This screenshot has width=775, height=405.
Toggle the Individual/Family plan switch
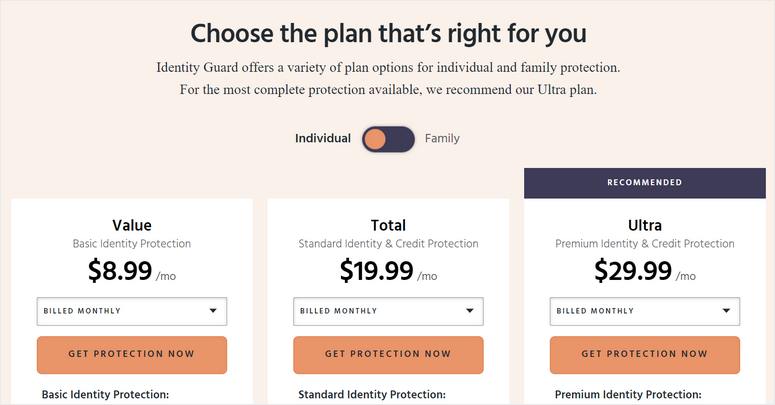point(388,139)
